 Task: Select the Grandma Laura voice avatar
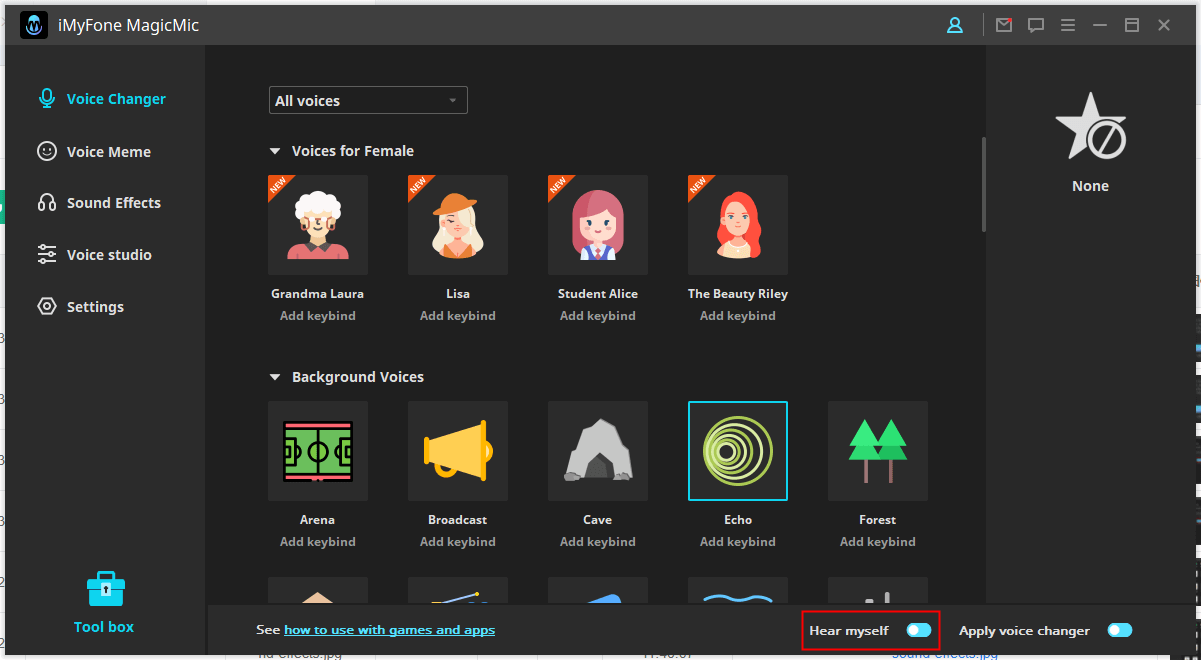click(318, 225)
